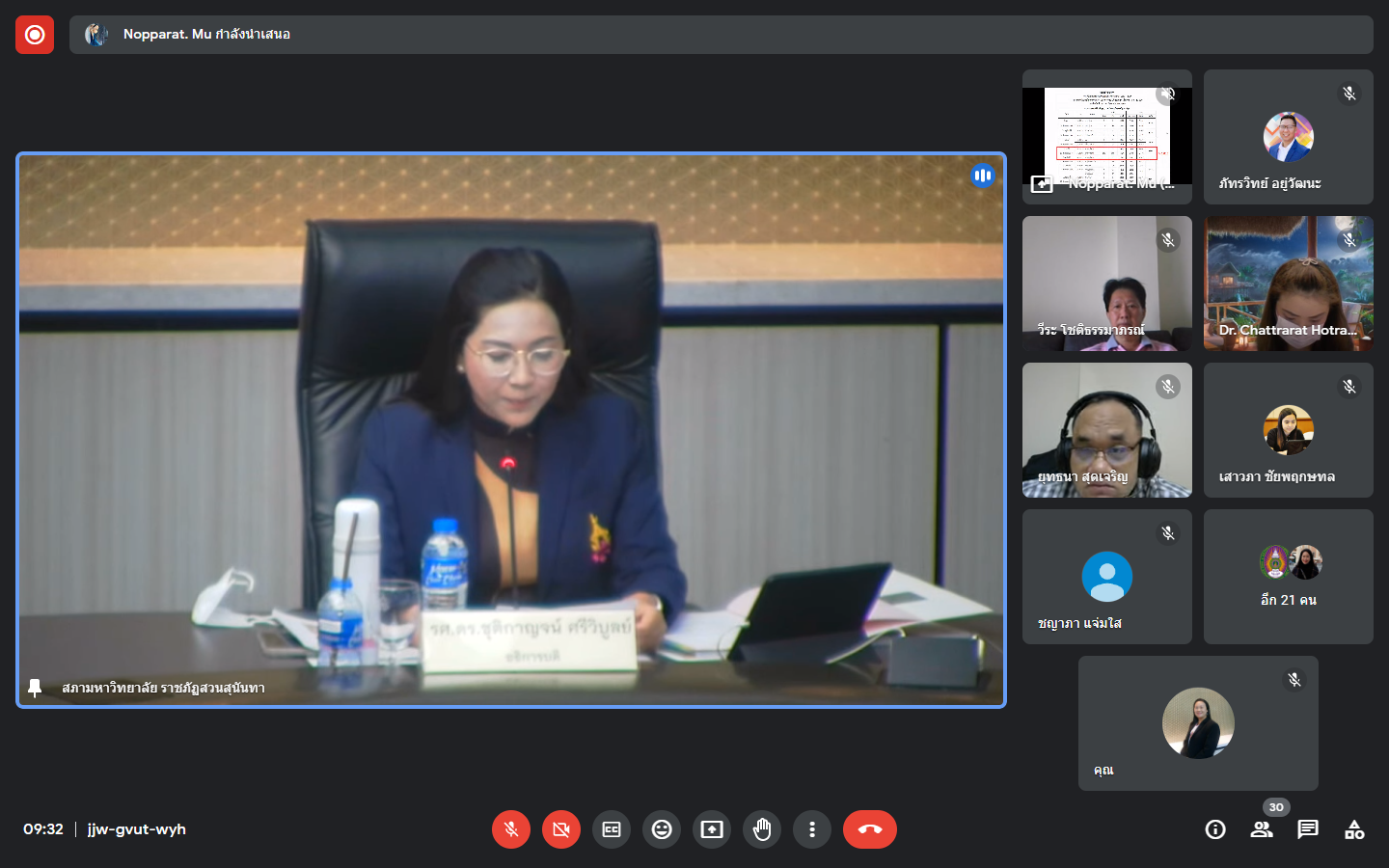Open the chat panel
The height and width of the screenshot is (868, 1389).
click(x=1308, y=829)
